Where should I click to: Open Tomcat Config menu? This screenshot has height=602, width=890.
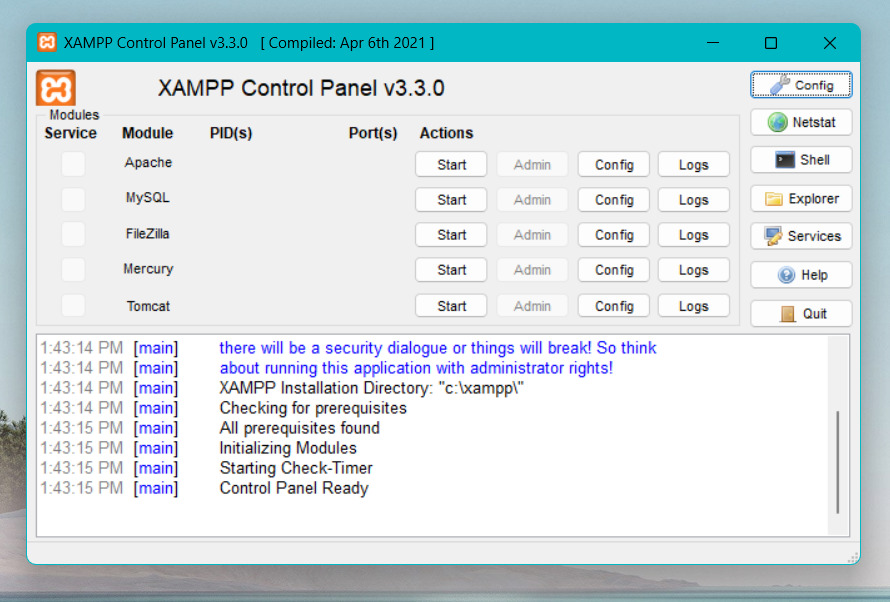click(x=614, y=306)
